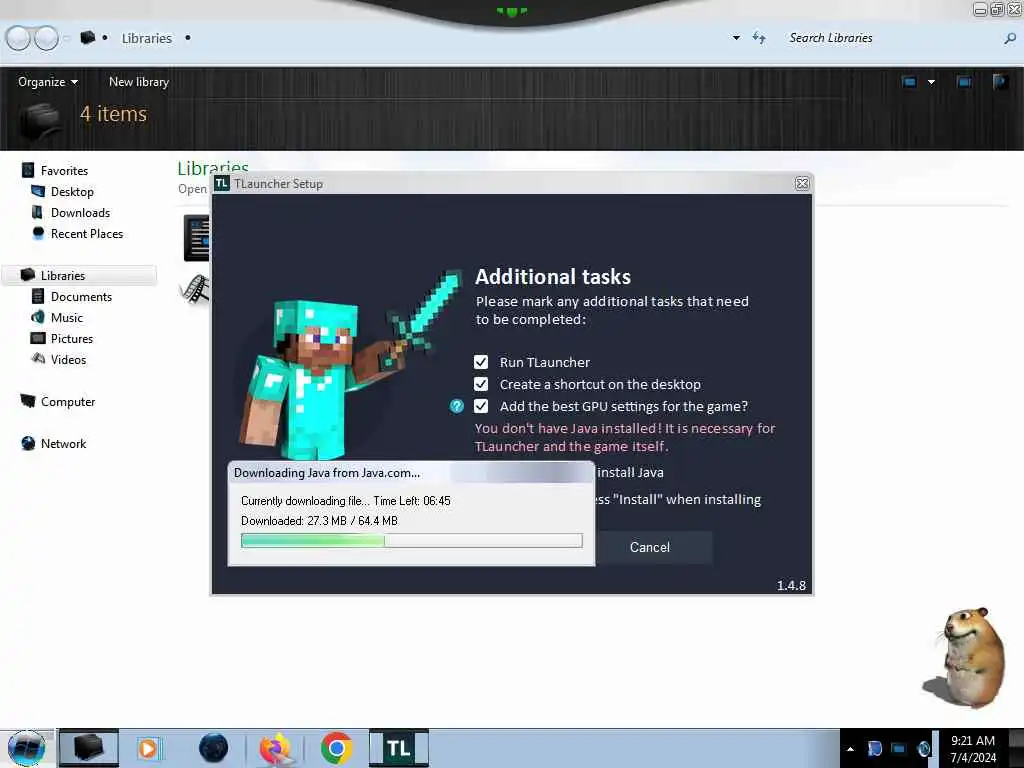This screenshot has width=1024, height=768.
Task: Toggle the preview pane icon
Action: (x=964, y=82)
